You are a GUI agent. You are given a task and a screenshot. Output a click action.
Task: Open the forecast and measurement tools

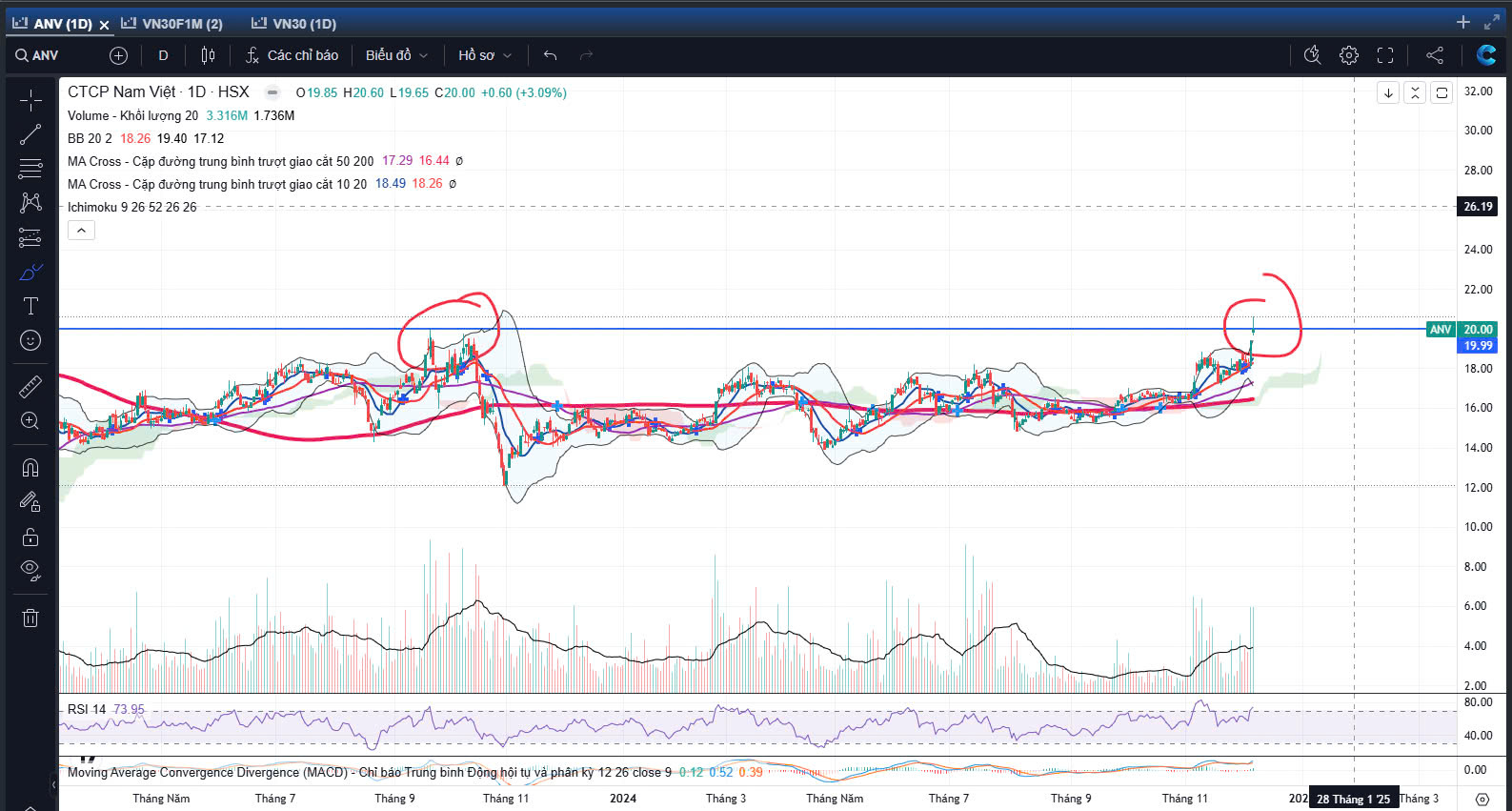[30, 237]
